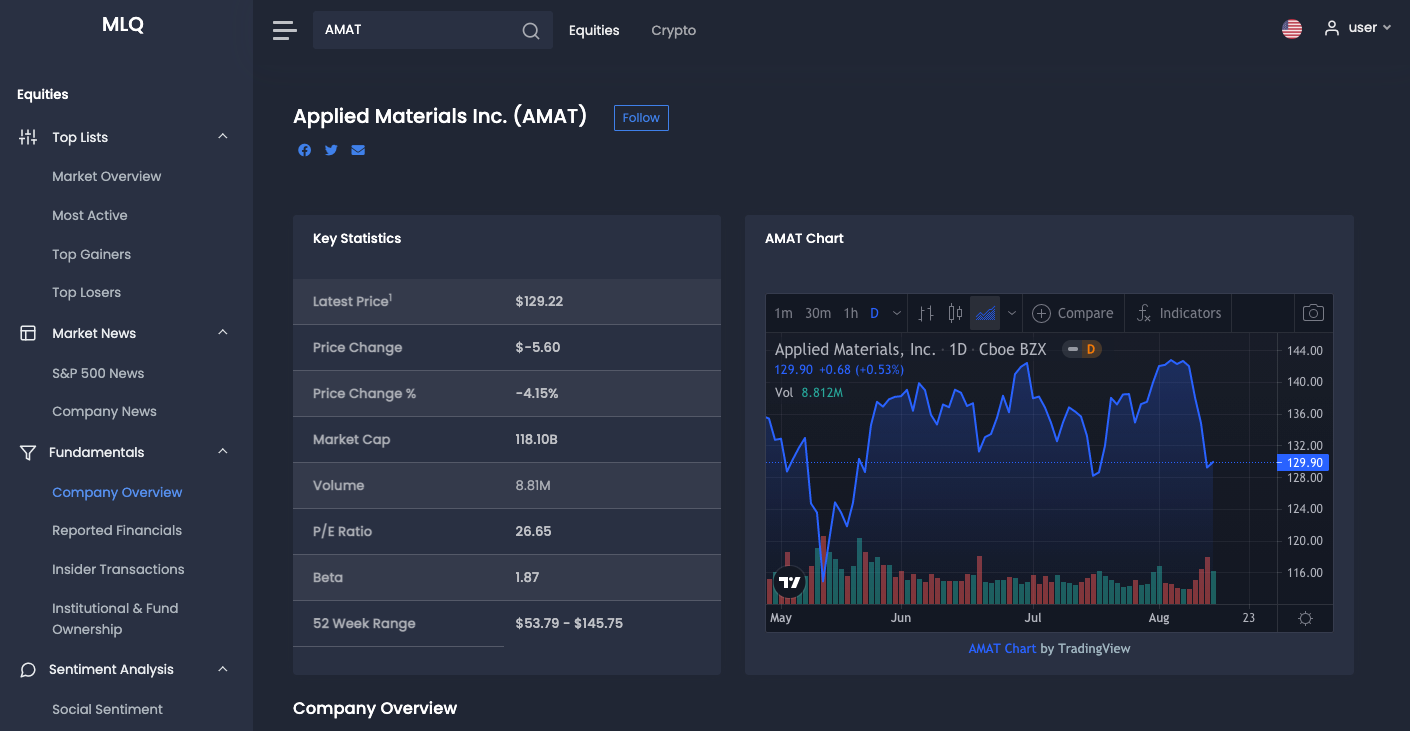Share AMAT page on Facebook
The image size is (1410, 731).
tap(304, 150)
